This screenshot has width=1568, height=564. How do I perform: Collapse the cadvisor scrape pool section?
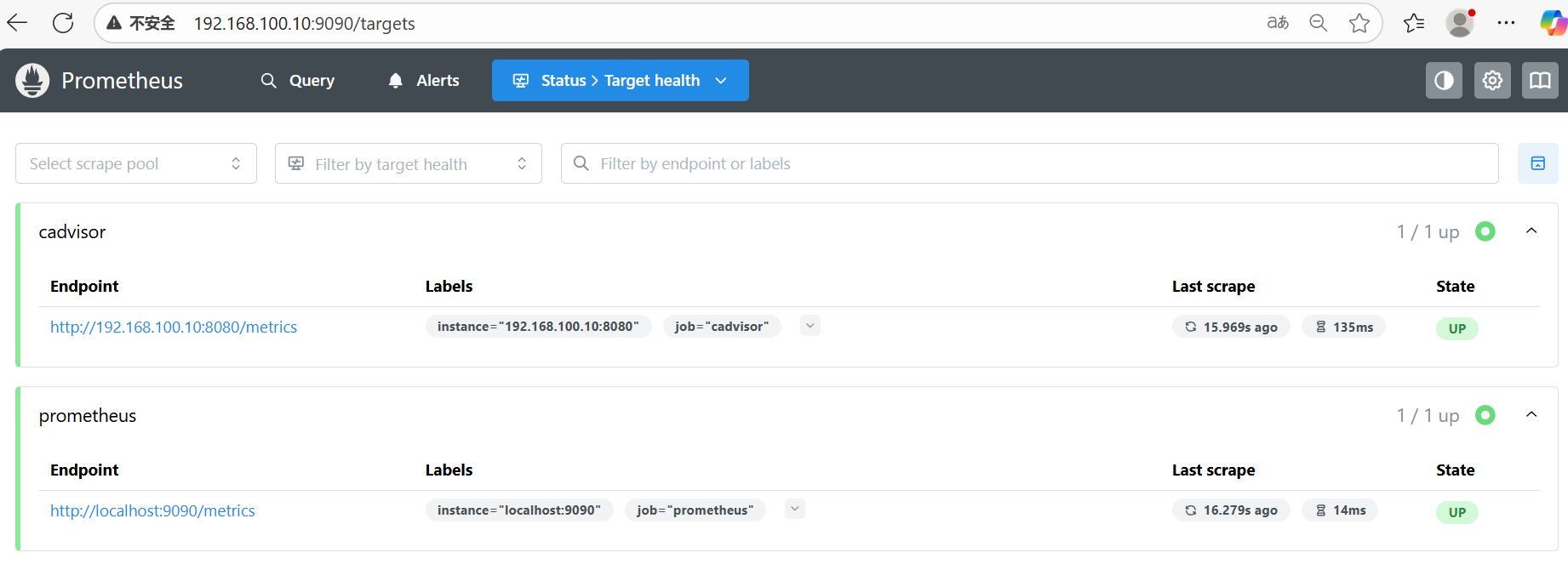pos(1531,231)
